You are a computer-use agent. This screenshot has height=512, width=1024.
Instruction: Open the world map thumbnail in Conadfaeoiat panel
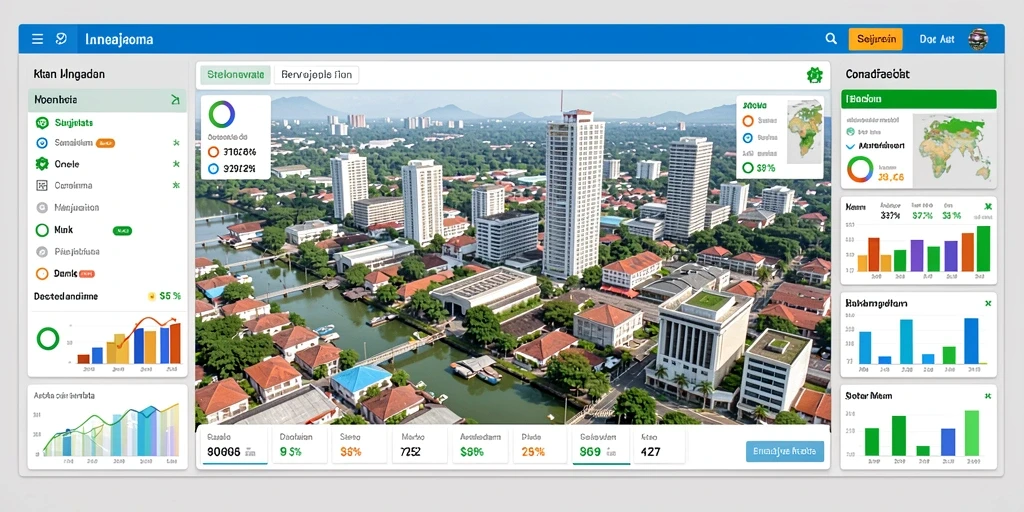tap(954, 149)
